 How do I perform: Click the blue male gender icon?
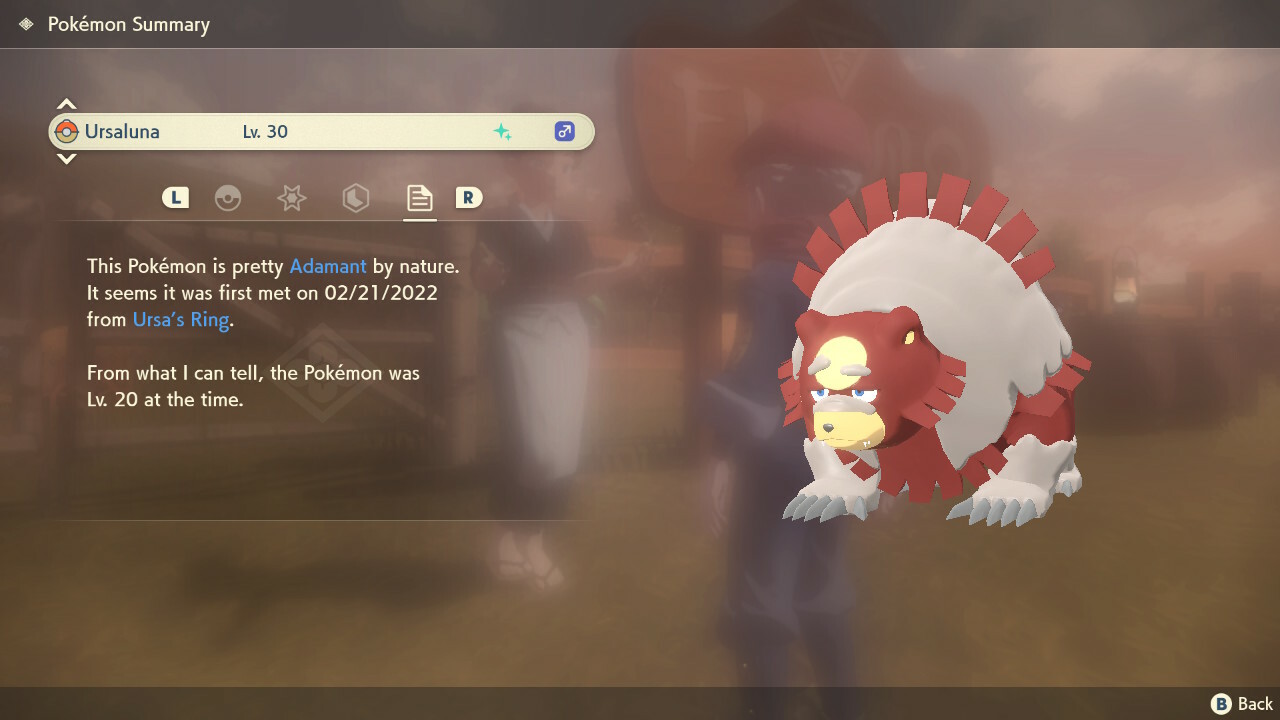click(x=565, y=131)
